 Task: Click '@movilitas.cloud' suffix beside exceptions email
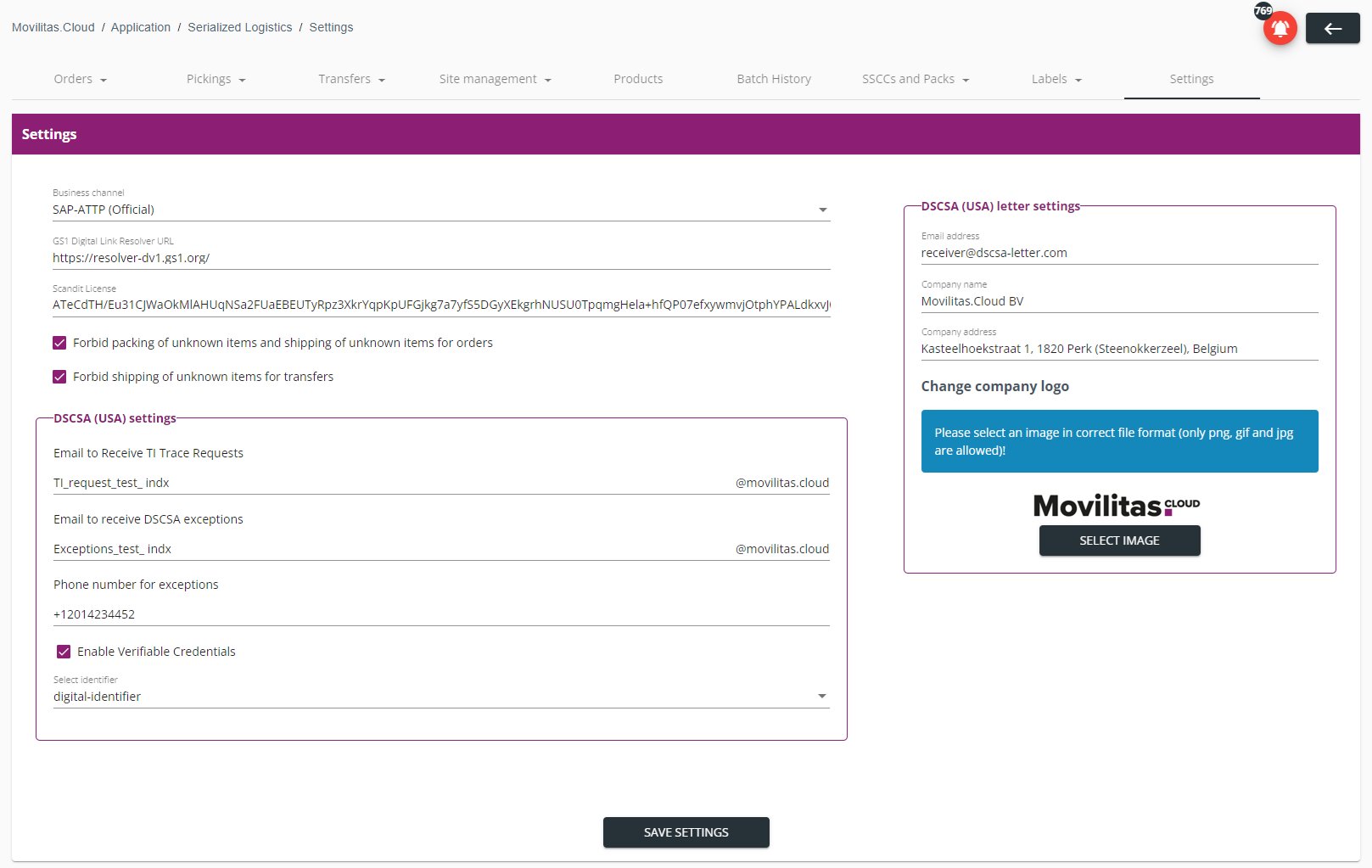pyautogui.click(x=782, y=549)
